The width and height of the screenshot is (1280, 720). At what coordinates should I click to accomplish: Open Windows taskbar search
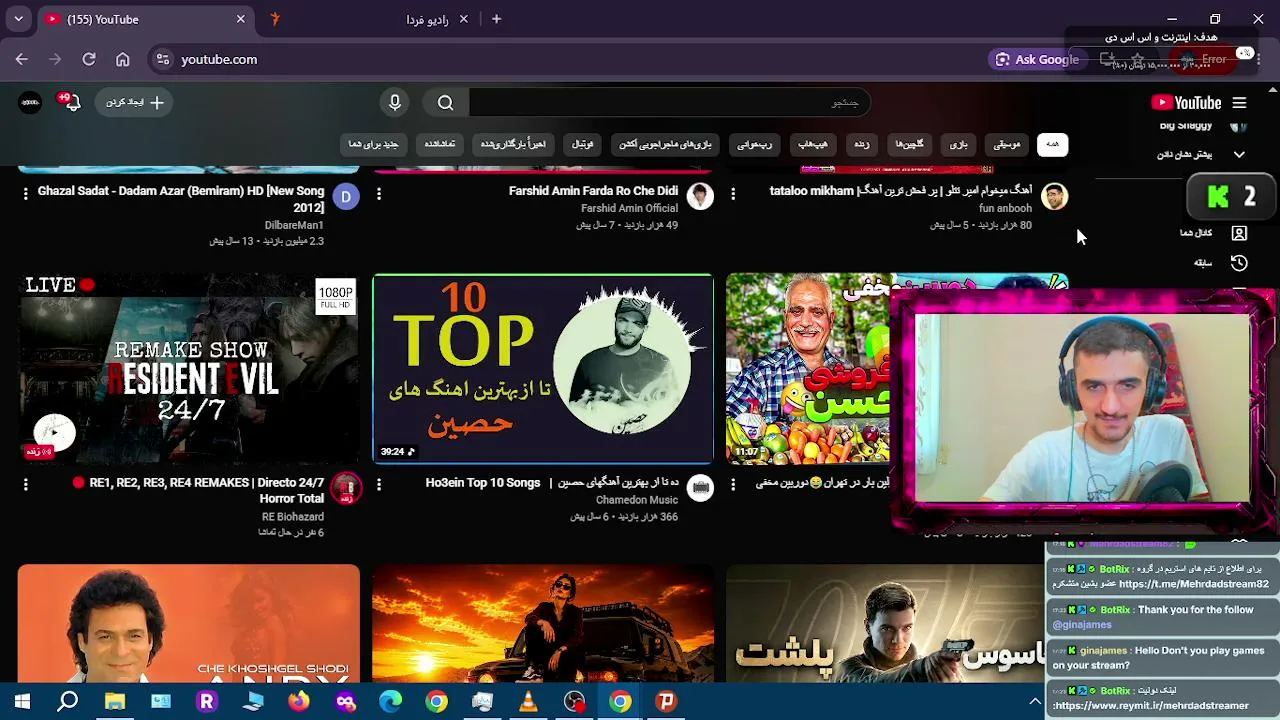point(68,702)
